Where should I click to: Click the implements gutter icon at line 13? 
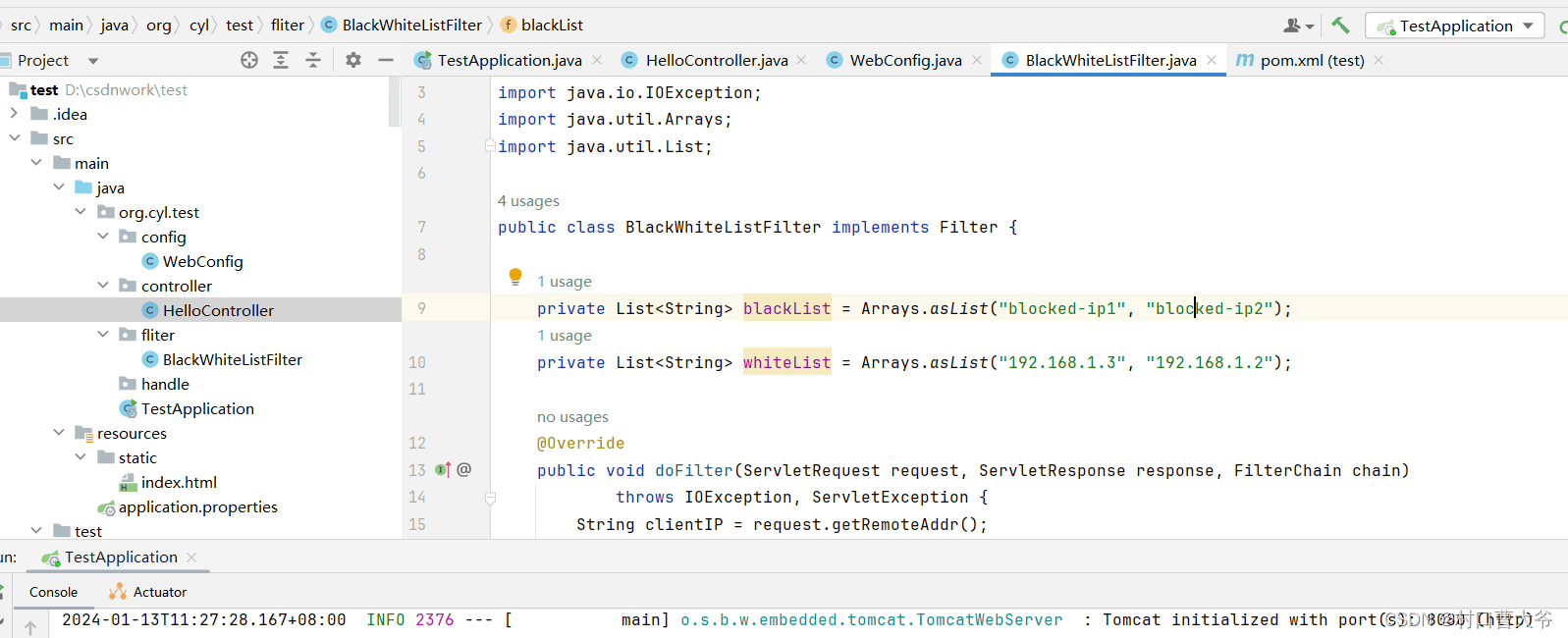tap(444, 470)
